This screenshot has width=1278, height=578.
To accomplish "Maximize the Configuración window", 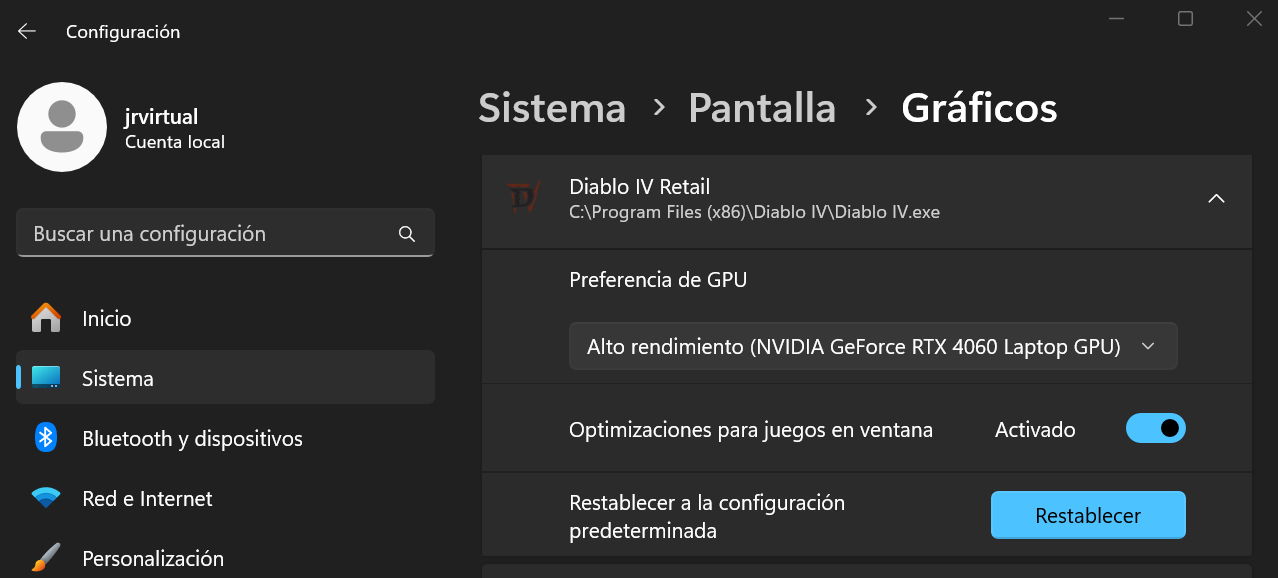I will coord(1185,19).
